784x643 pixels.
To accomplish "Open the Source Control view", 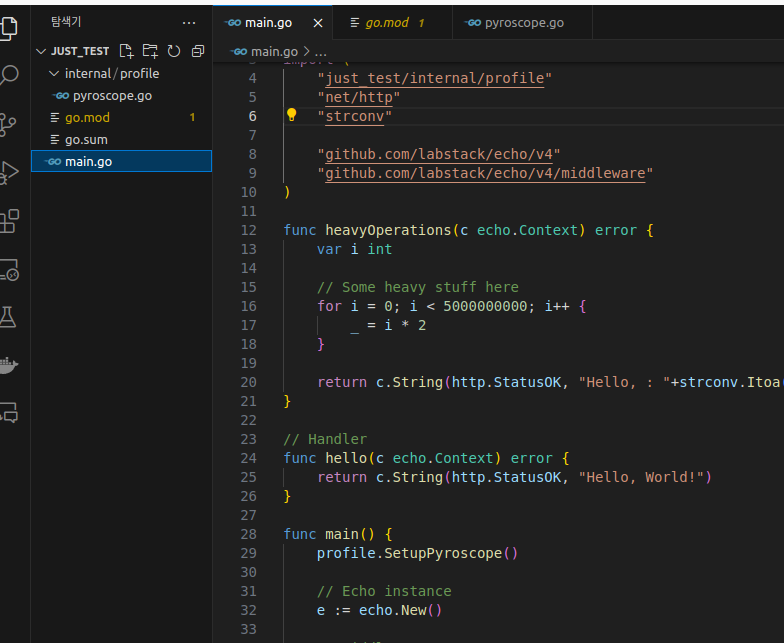I will [8, 124].
